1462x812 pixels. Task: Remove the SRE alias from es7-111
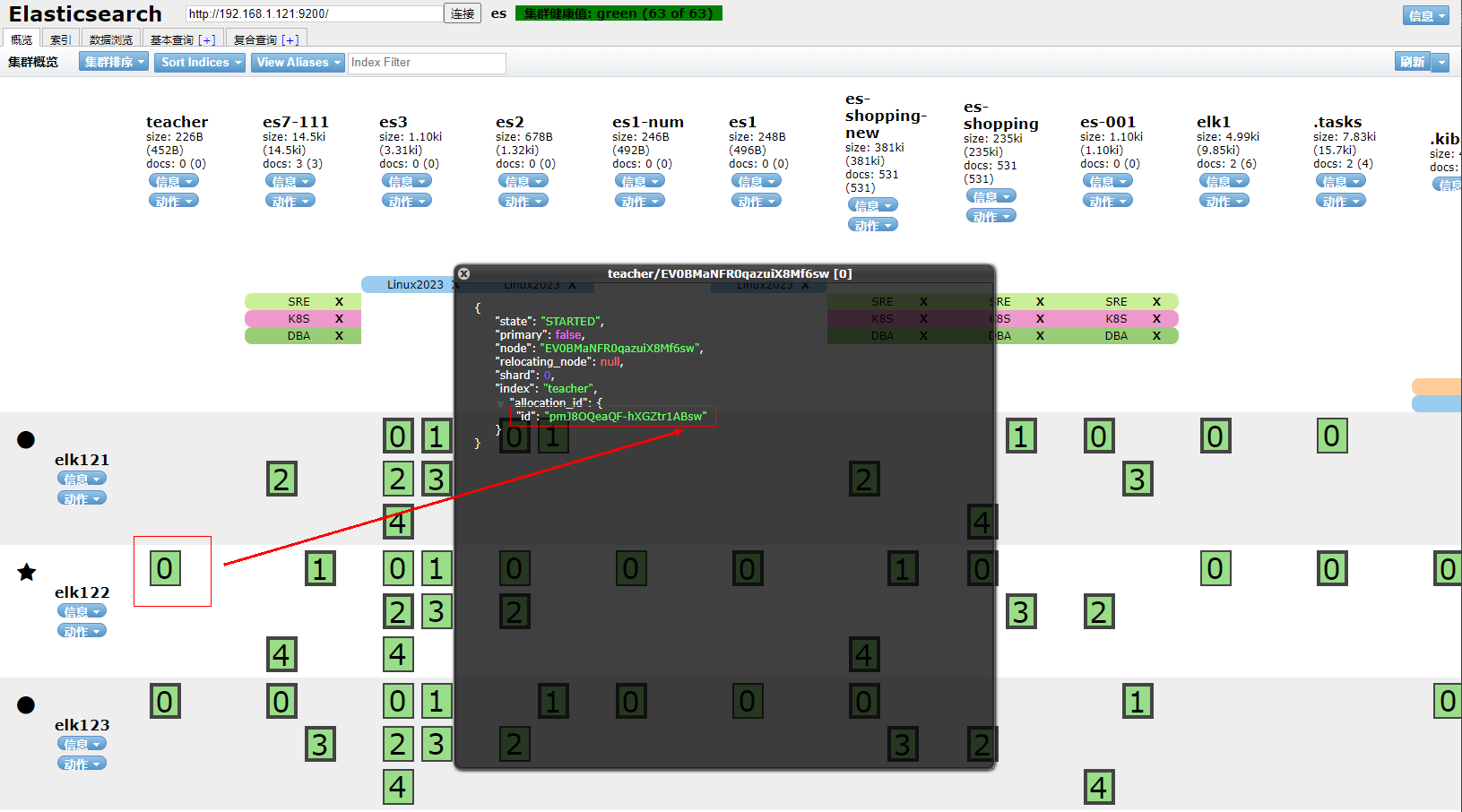click(339, 302)
